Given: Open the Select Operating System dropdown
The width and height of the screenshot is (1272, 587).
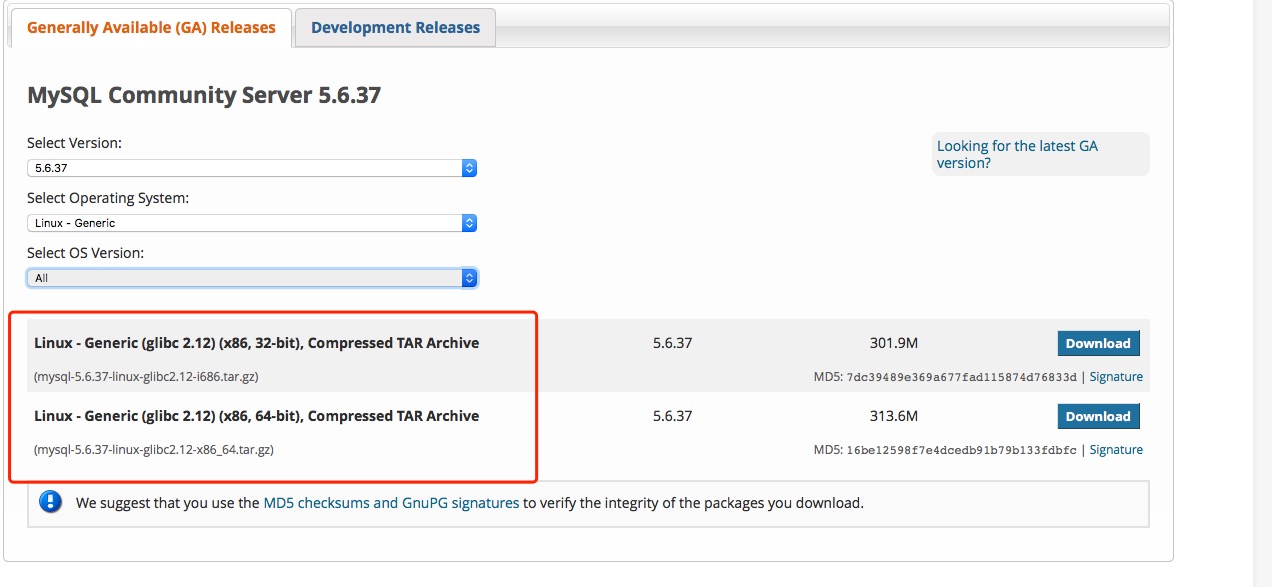Looking at the screenshot, I should 252,223.
